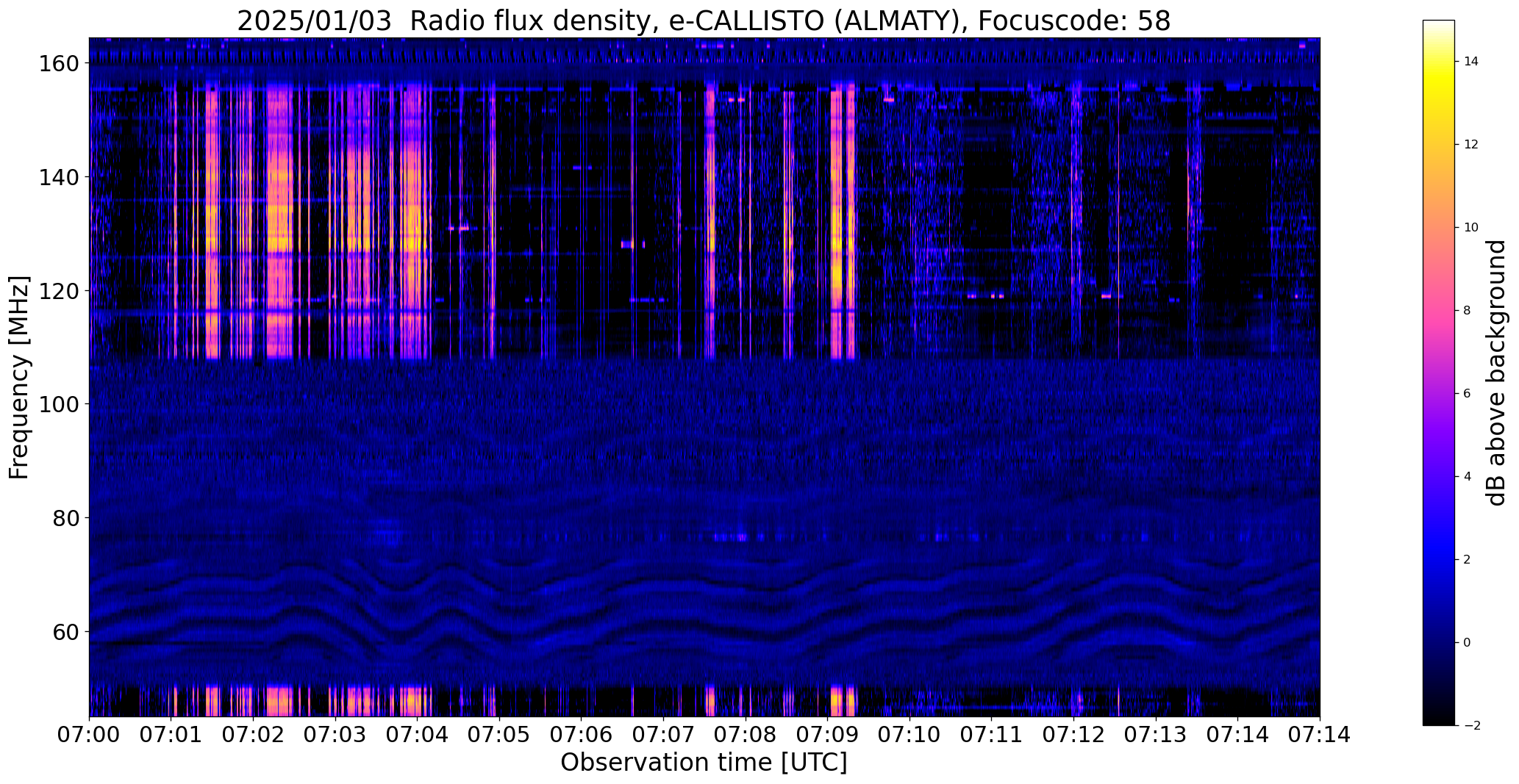Click the 80 frequency tick label
1519x784 pixels.
click(65, 518)
